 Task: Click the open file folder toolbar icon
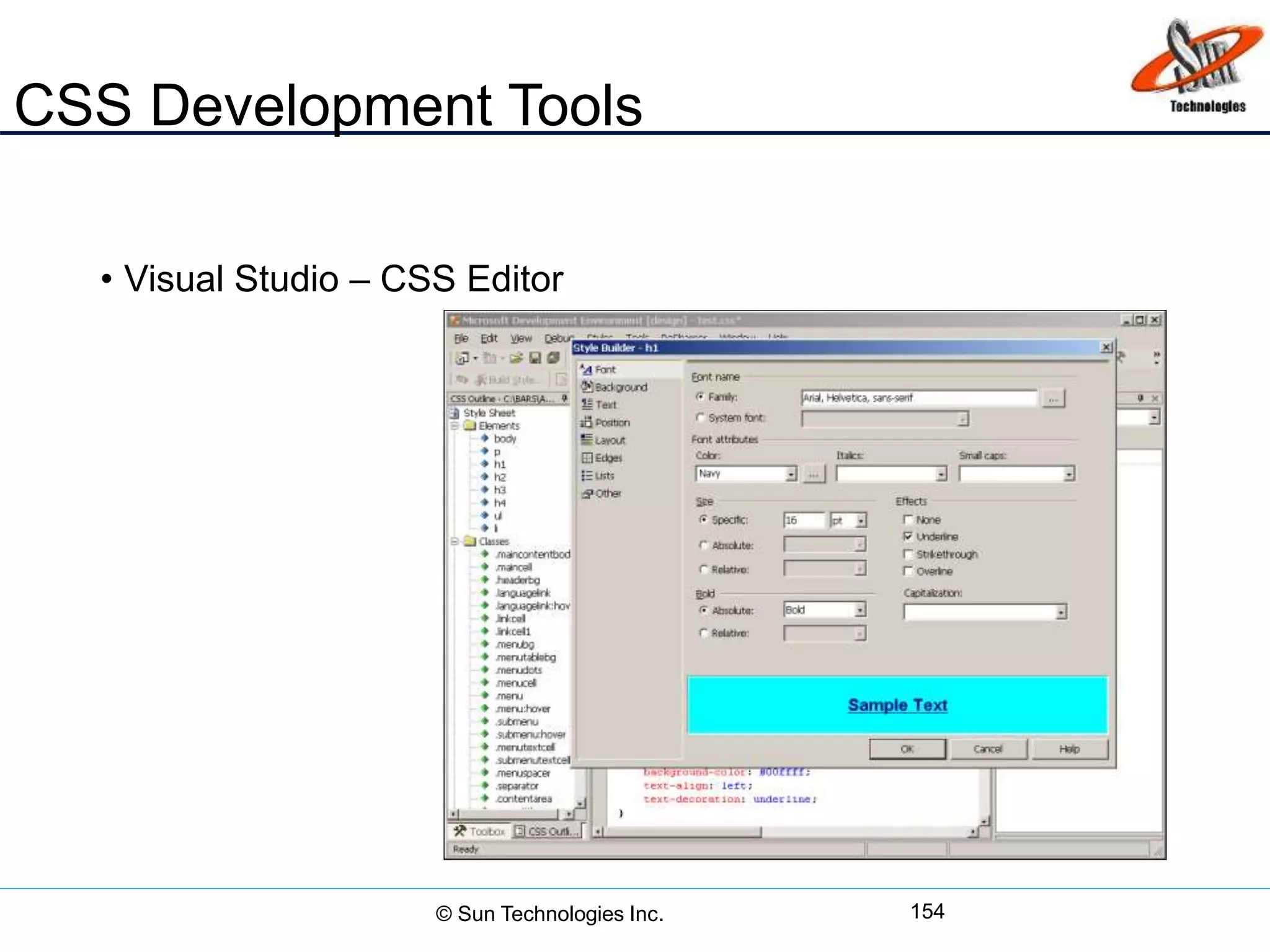click(517, 358)
